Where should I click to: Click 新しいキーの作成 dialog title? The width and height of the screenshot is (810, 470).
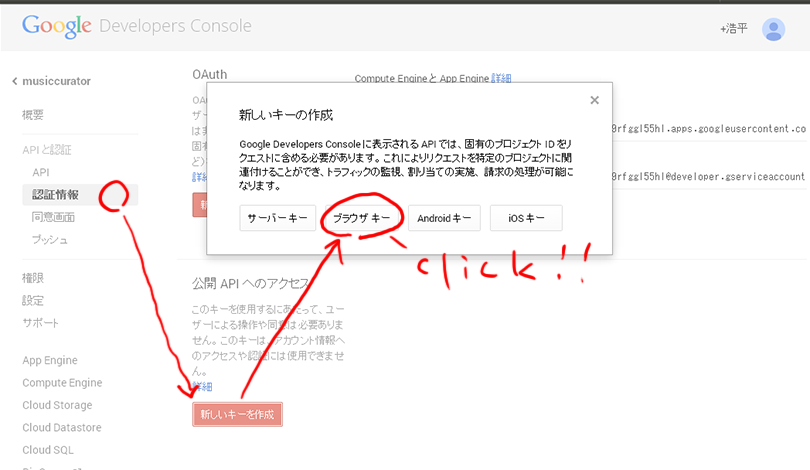point(286,115)
